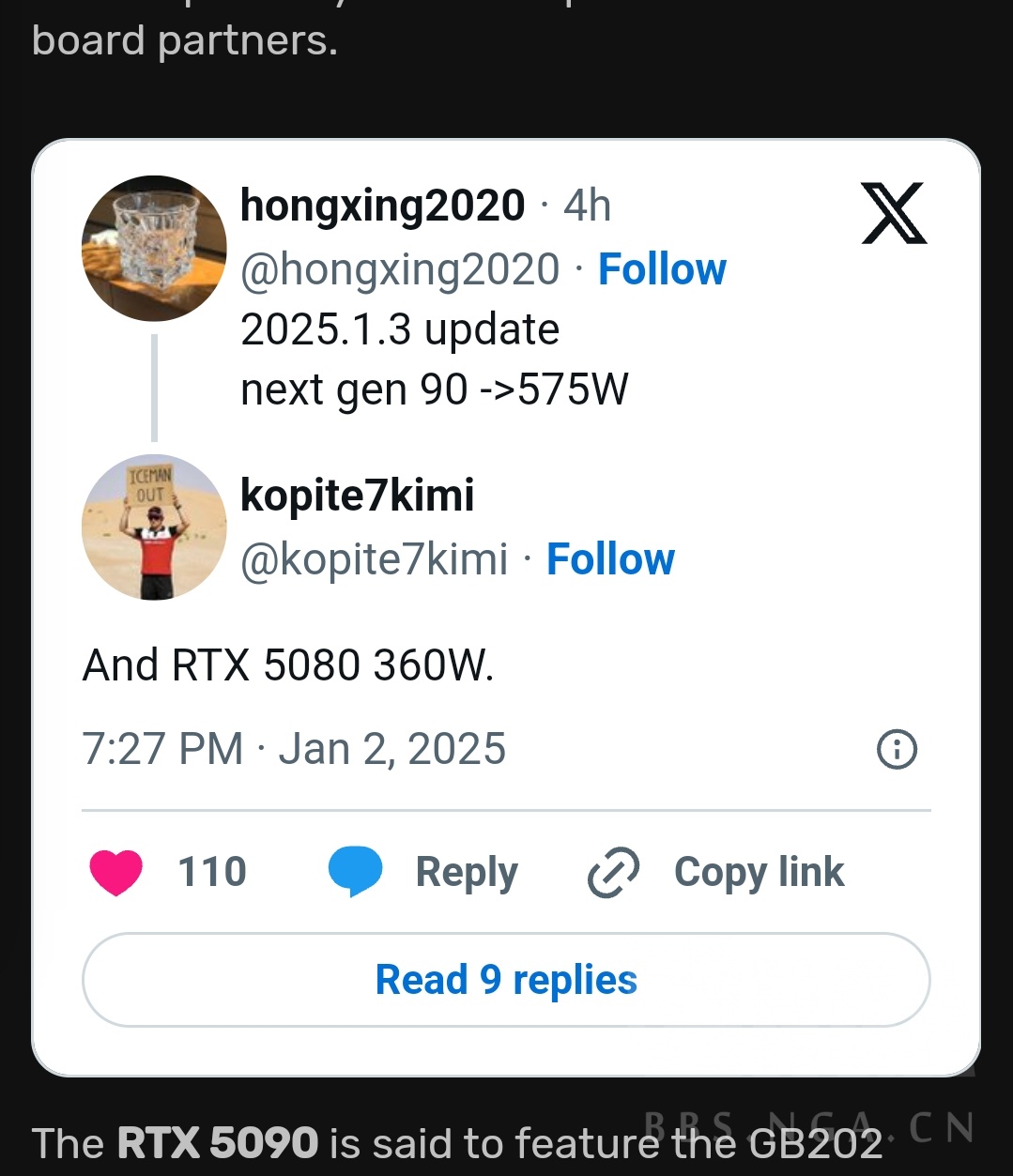Follow the kopite7kimi account
Screen dimensions: 1013x1176
coord(610,559)
